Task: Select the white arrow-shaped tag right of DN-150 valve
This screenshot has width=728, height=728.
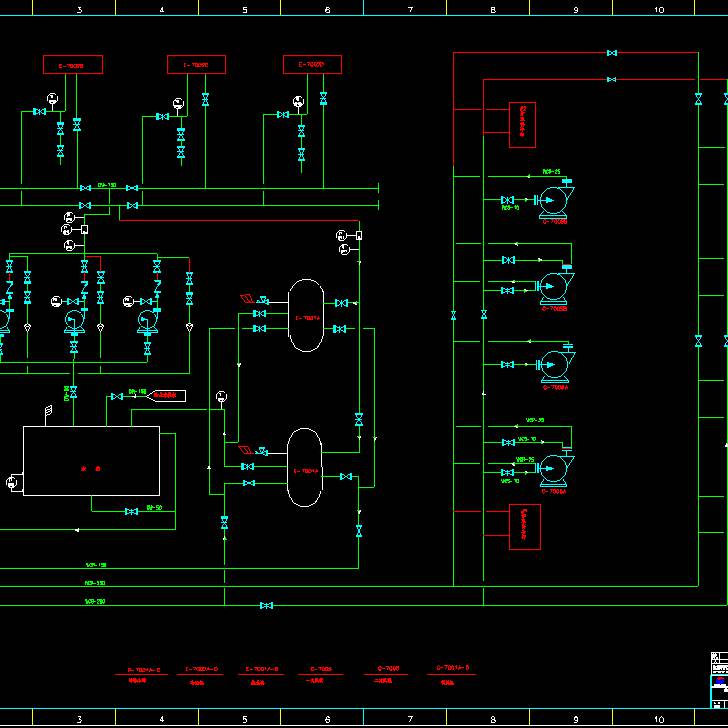Action: (x=166, y=396)
